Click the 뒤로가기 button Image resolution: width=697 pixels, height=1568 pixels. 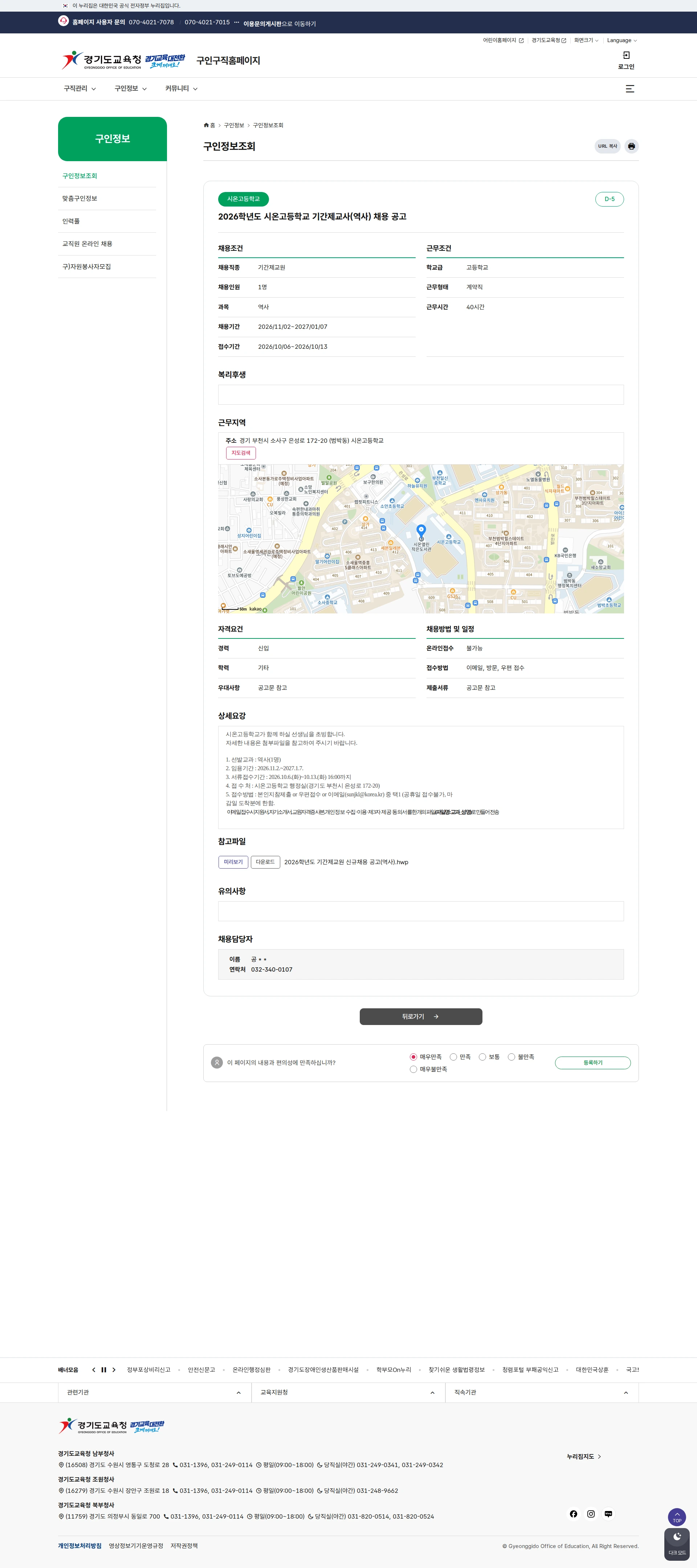pyautogui.click(x=421, y=1017)
